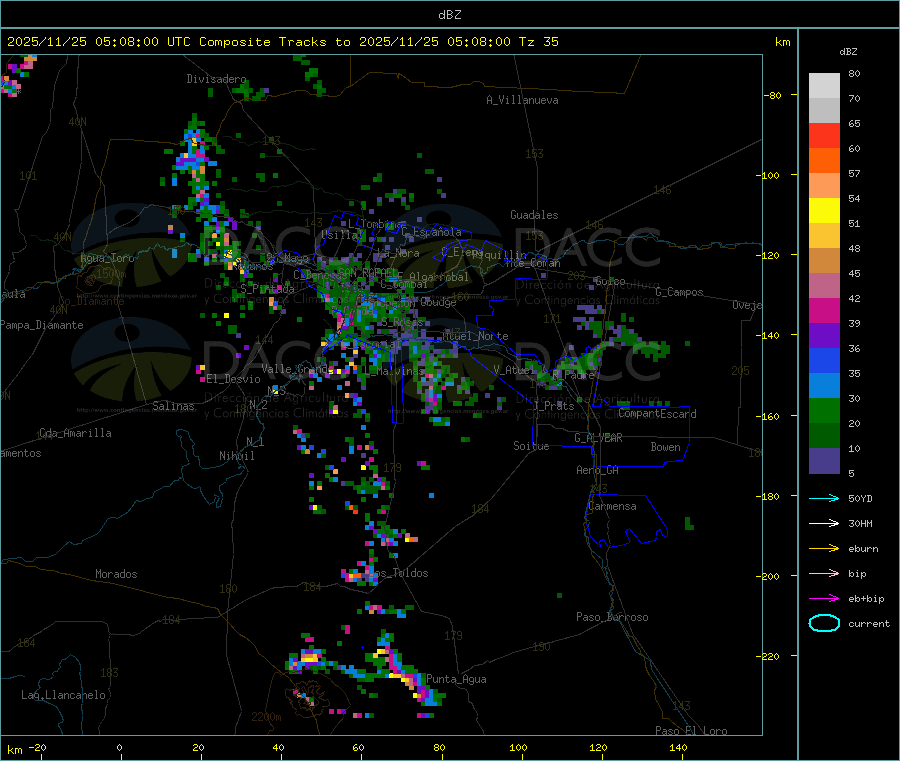This screenshot has width=900, height=761.
Task: Click the cyan 'current' ellipse legend symbol
Action: click(x=824, y=623)
